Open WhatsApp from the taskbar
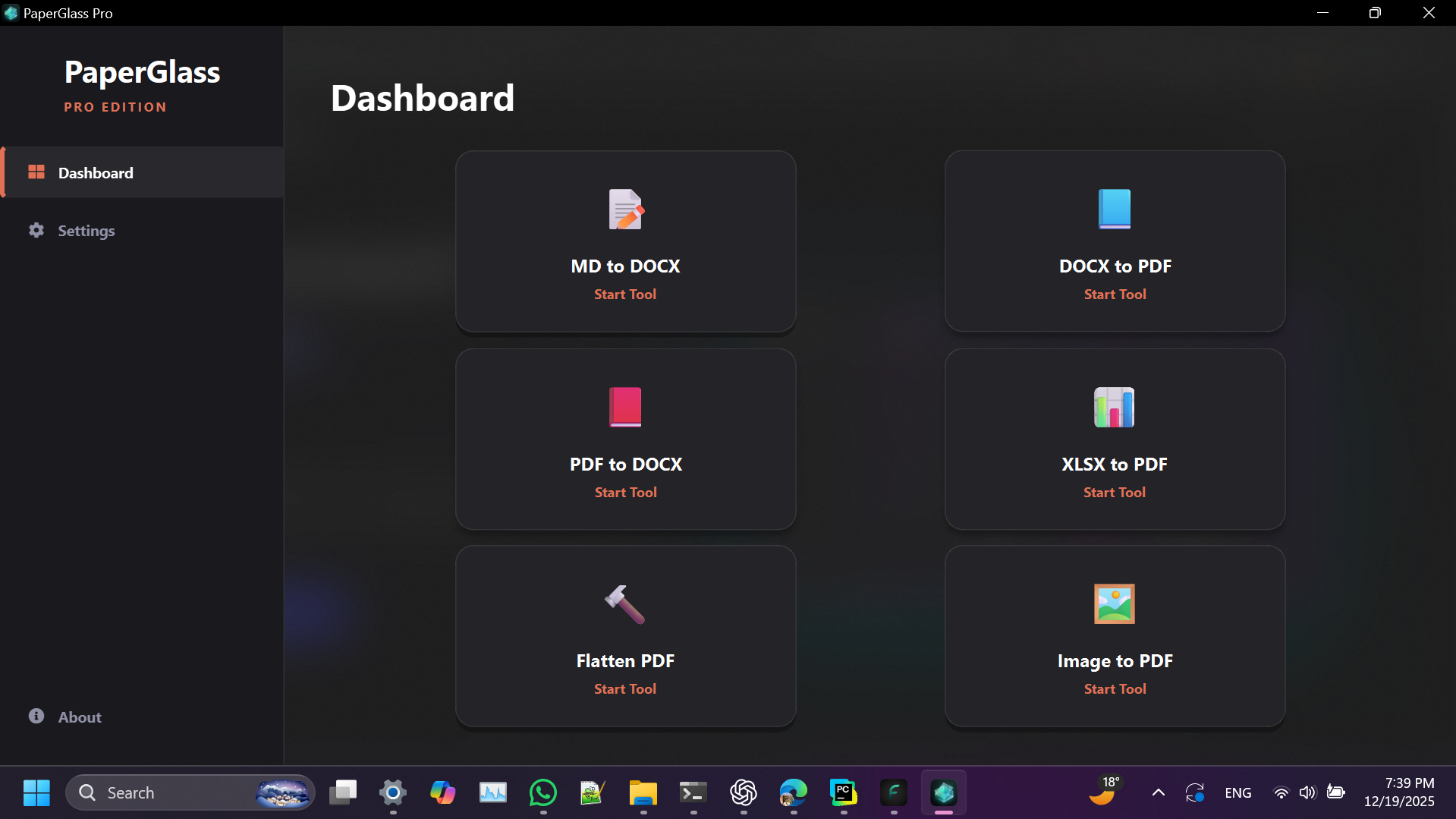1456x819 pixels. point(543,792)
